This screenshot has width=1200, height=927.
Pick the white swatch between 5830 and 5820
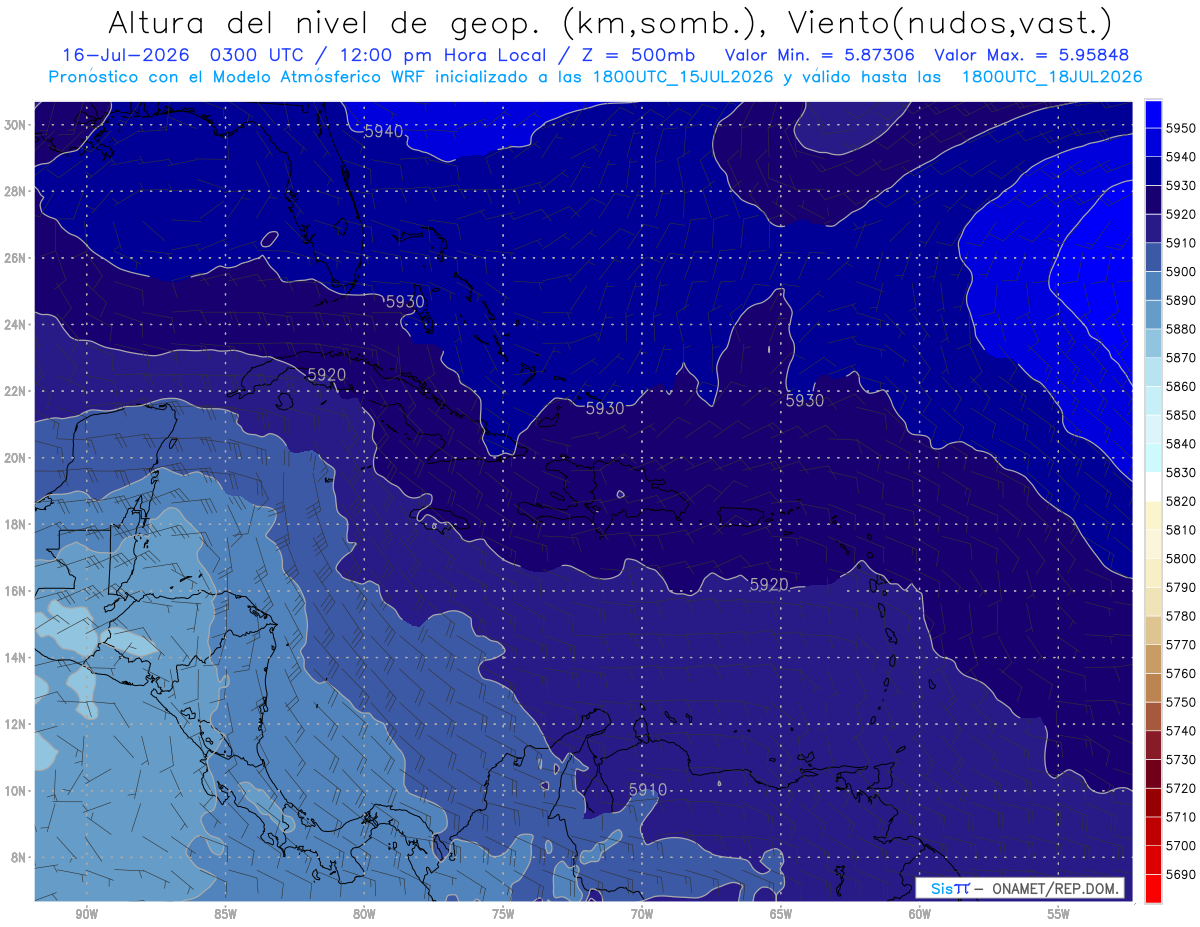coord(1153,487)
